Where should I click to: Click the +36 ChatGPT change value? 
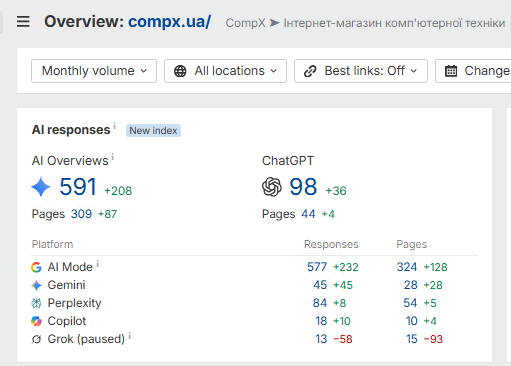[336, 191]
